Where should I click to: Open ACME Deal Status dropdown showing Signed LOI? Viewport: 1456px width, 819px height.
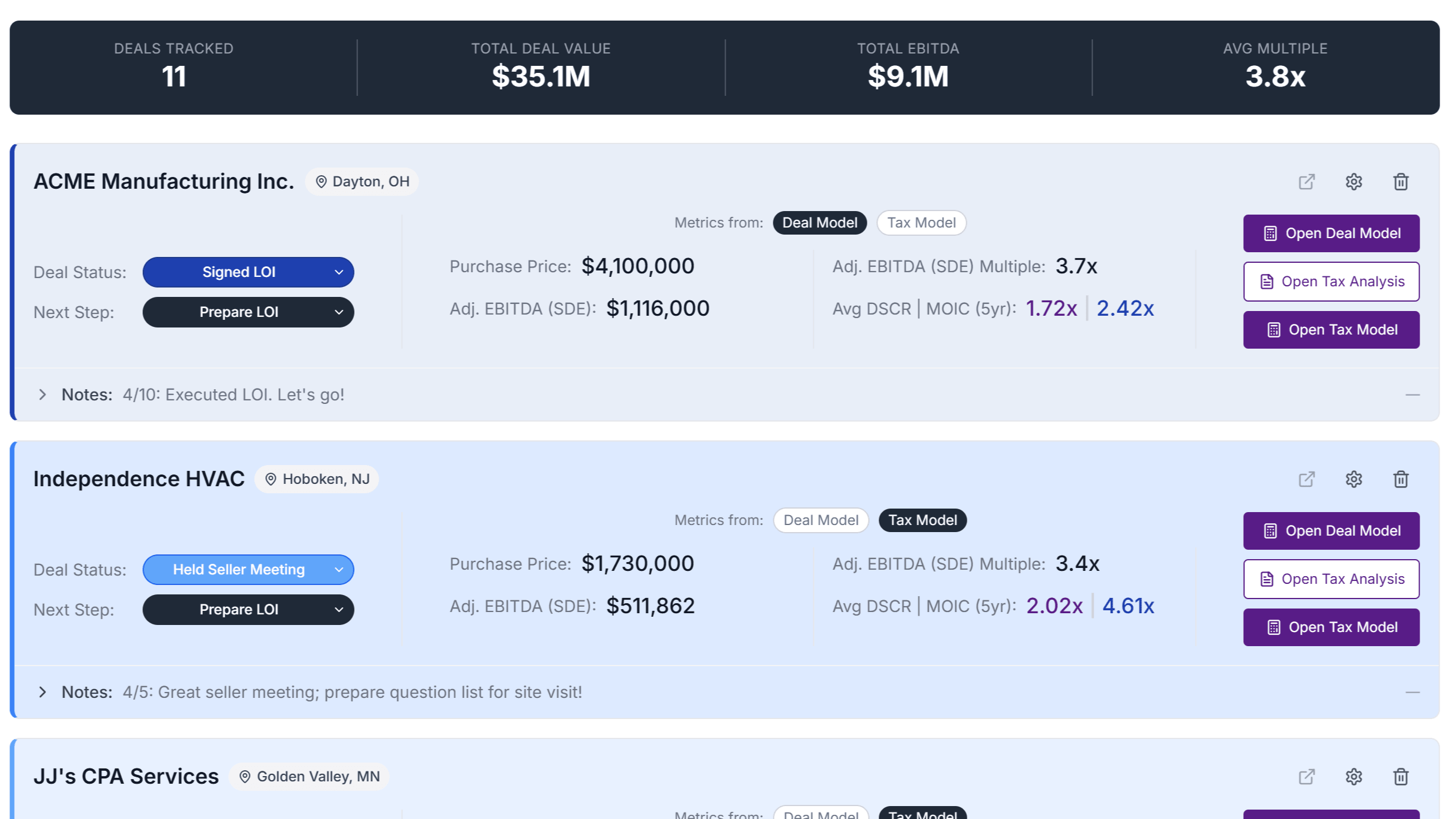248,272
